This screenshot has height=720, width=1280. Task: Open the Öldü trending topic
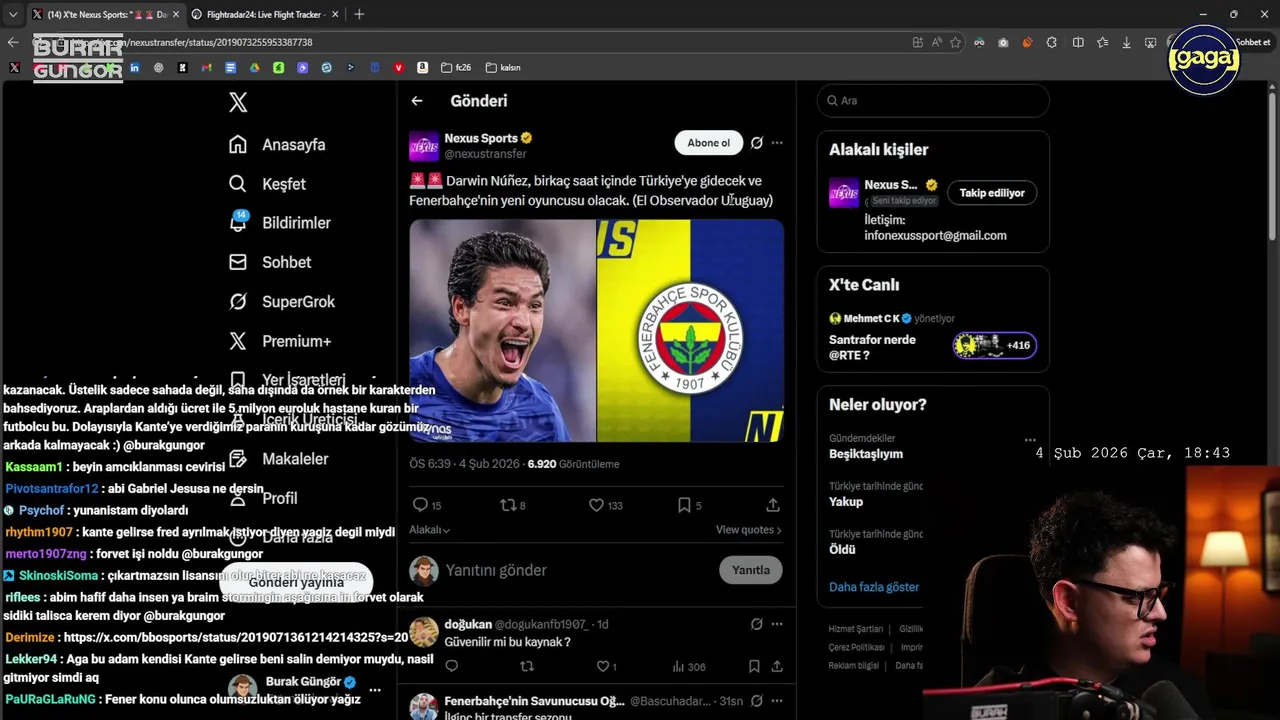point(842,549)
